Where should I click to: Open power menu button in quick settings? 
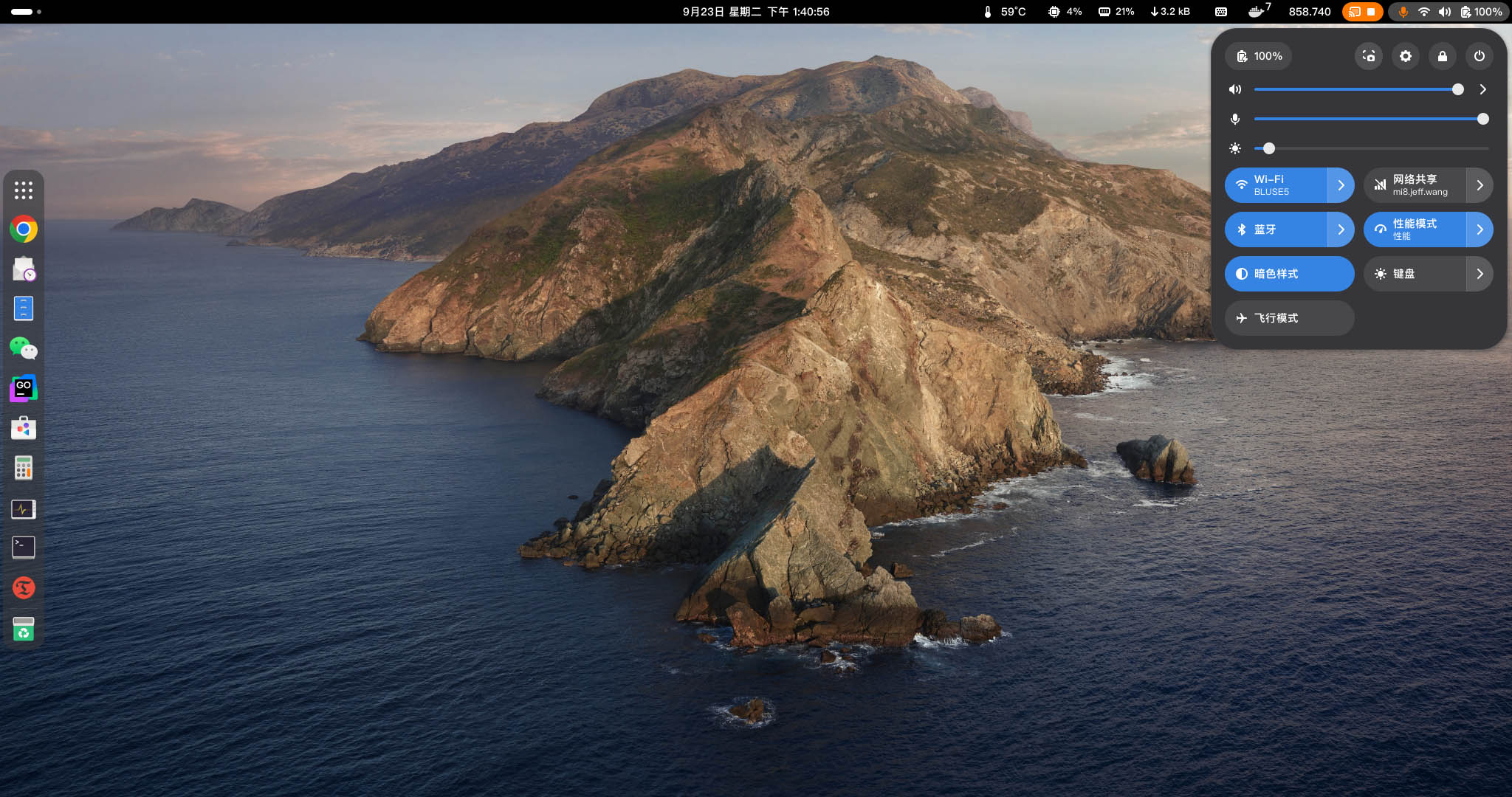(x=1480, y=56)
